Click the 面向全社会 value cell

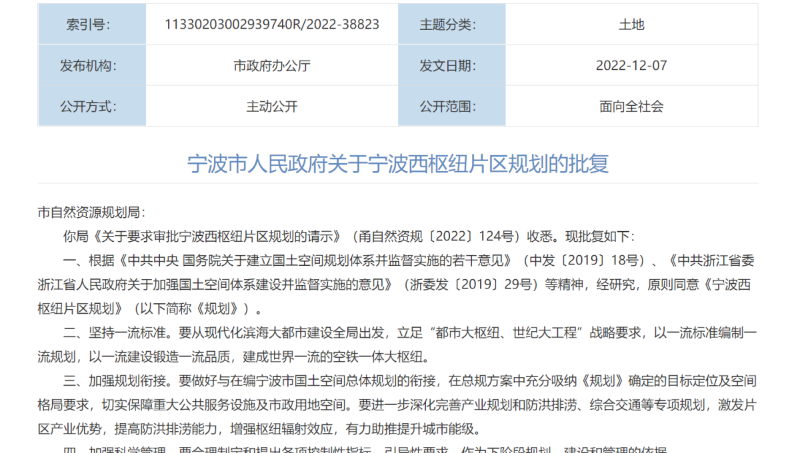pyautogui.click(x=631, y=106)
